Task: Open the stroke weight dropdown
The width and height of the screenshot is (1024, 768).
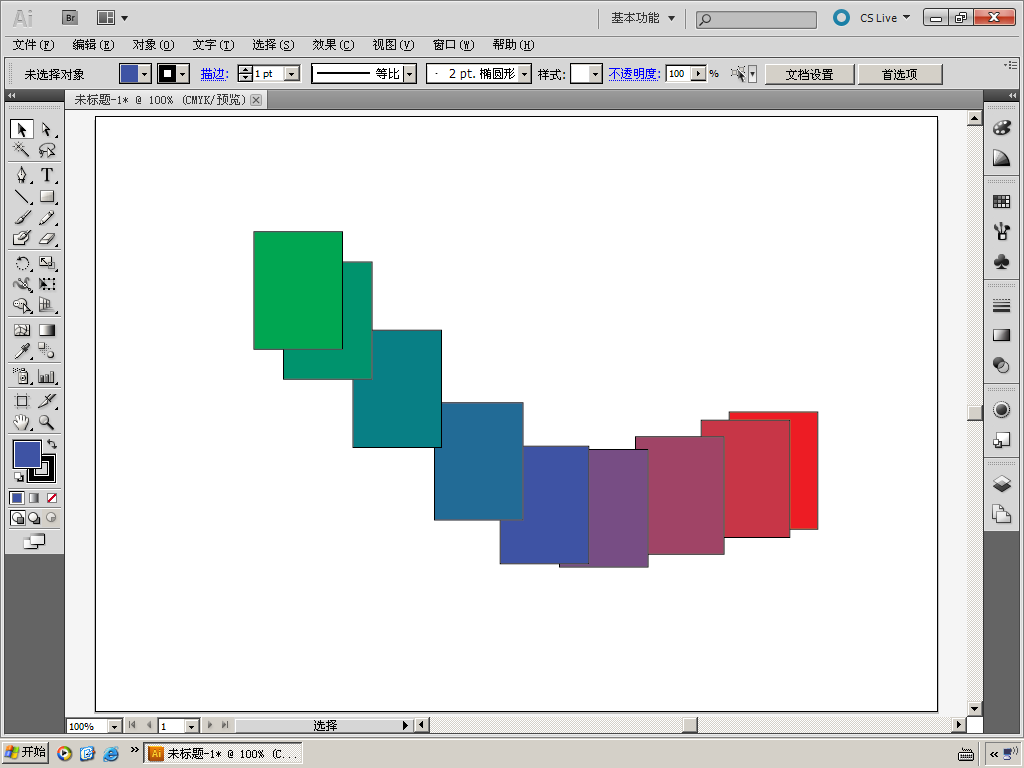Action: click(x=292, y=74)
